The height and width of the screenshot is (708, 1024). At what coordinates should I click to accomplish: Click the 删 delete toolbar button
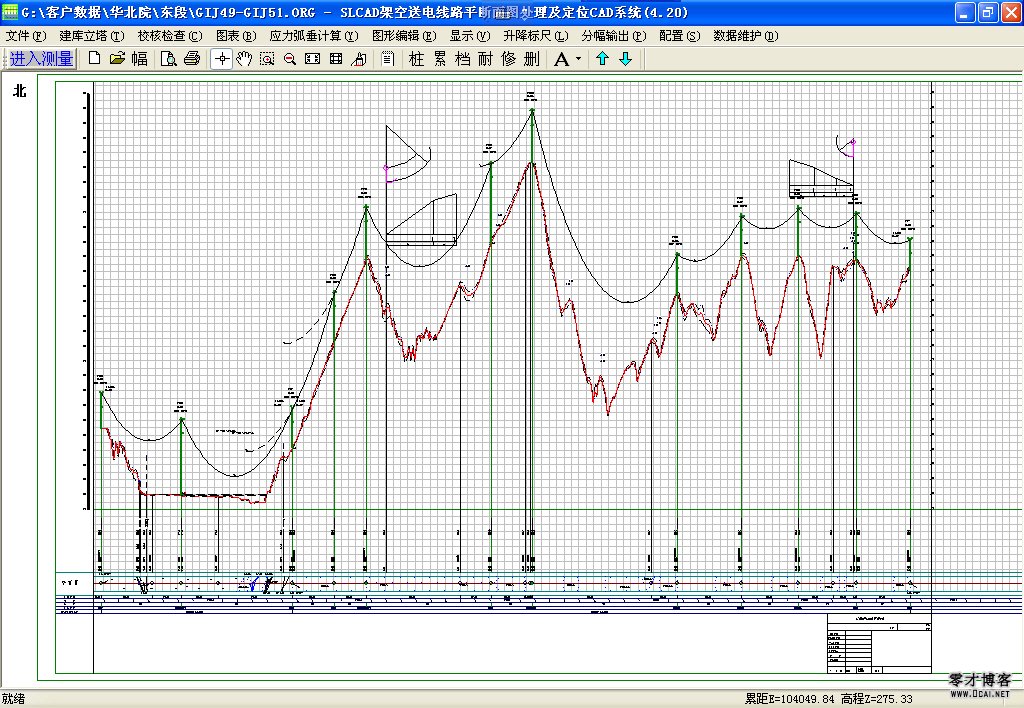531,59
